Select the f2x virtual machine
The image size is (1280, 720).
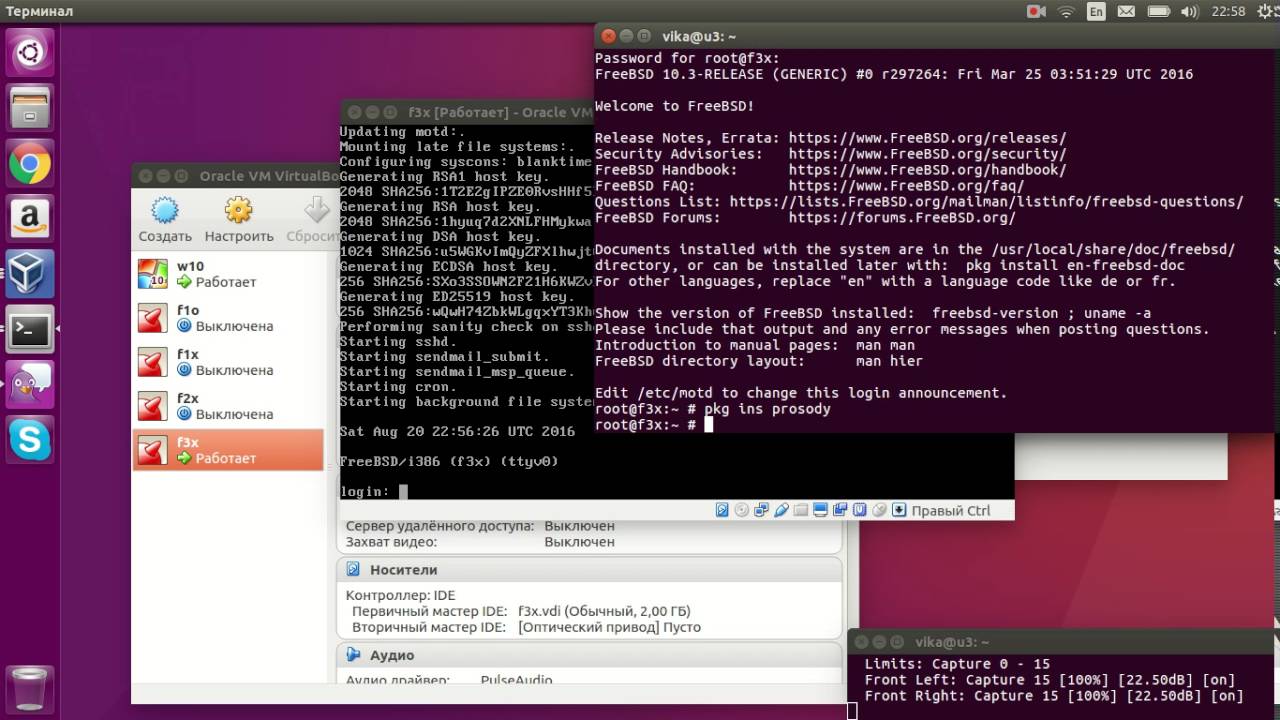click(x=228, y=406)
